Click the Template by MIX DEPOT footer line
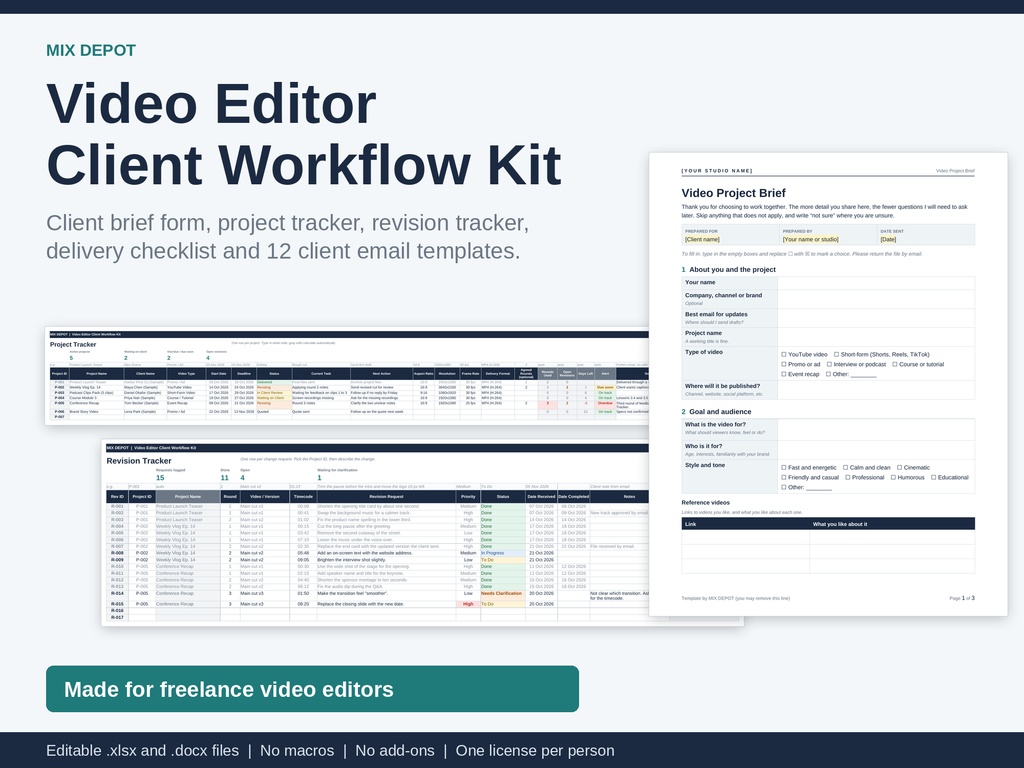Viewport: 1024px width, 768px height. click(735, 598)
